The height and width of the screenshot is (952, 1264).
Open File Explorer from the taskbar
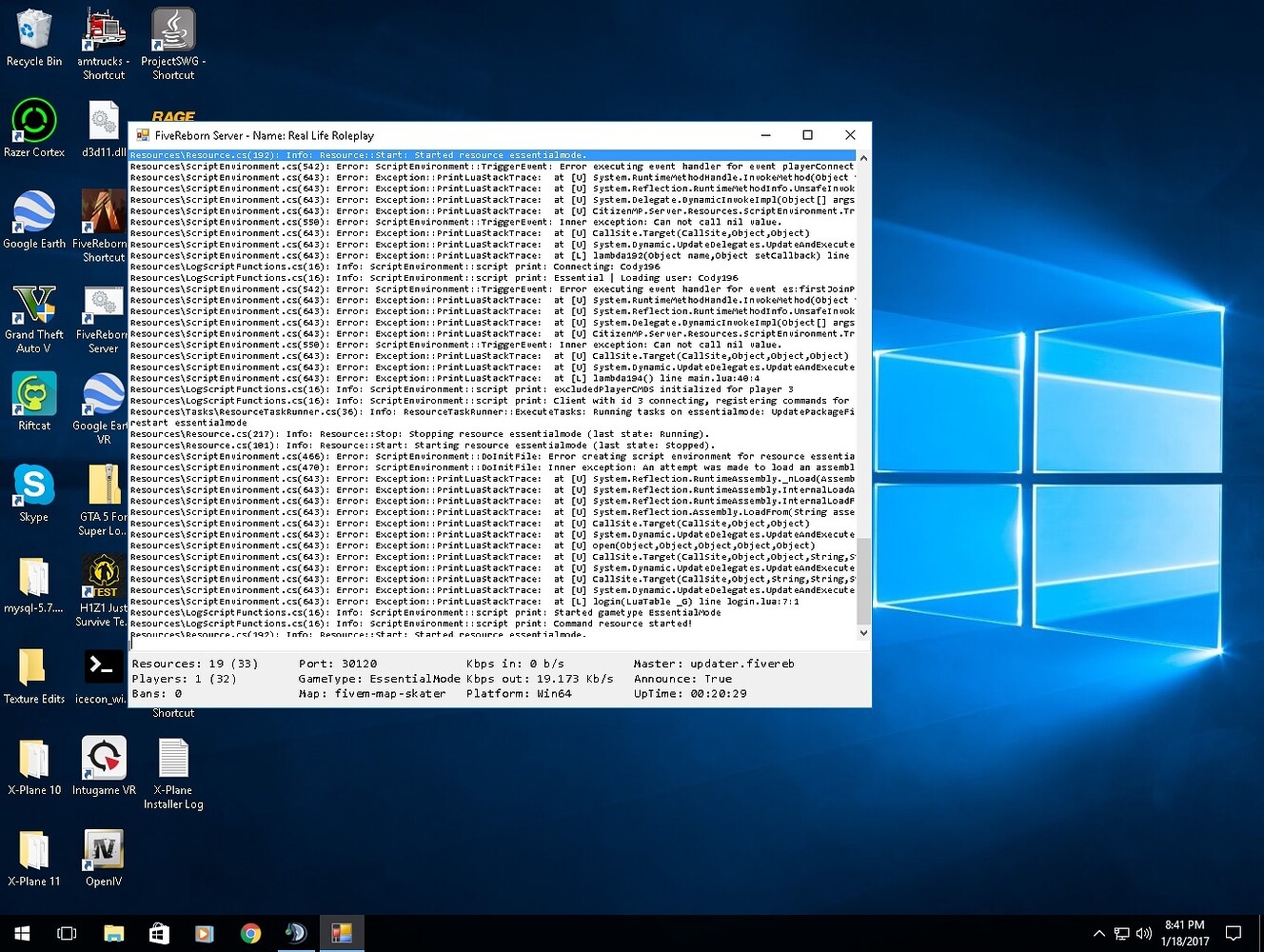113,933
